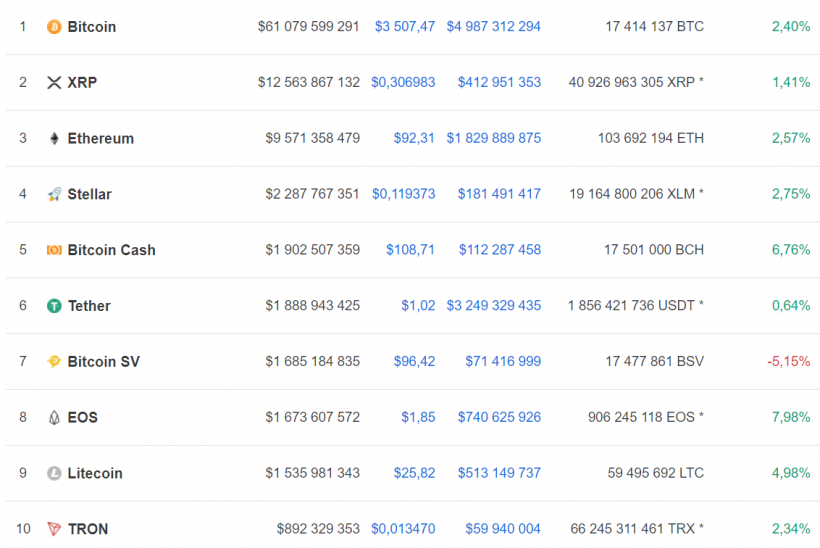Screen dimensions: 820x548
Task: Click Bitcoin Cash change 6,76%
Action: pos(791,250)
